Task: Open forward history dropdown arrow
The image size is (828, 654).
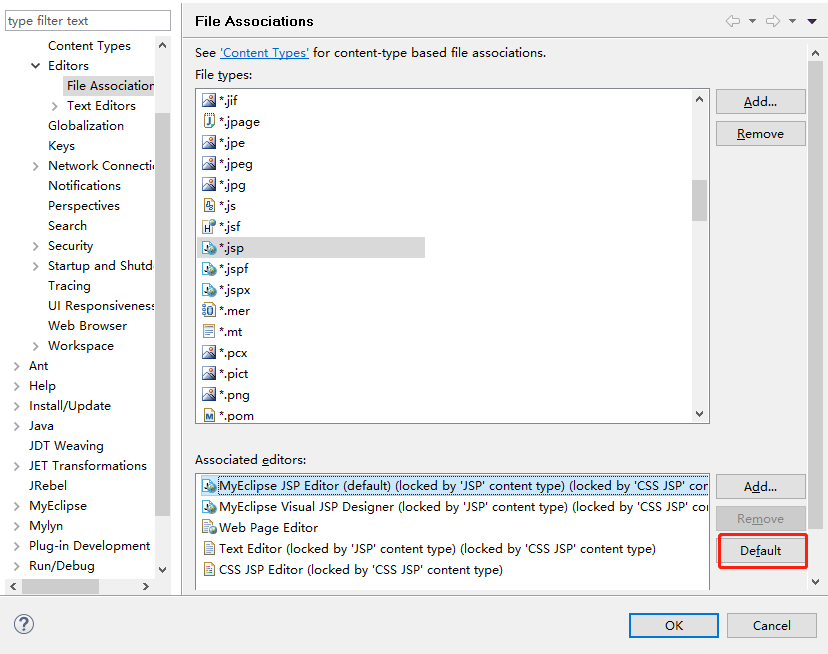Action: (x=792, y=21)
